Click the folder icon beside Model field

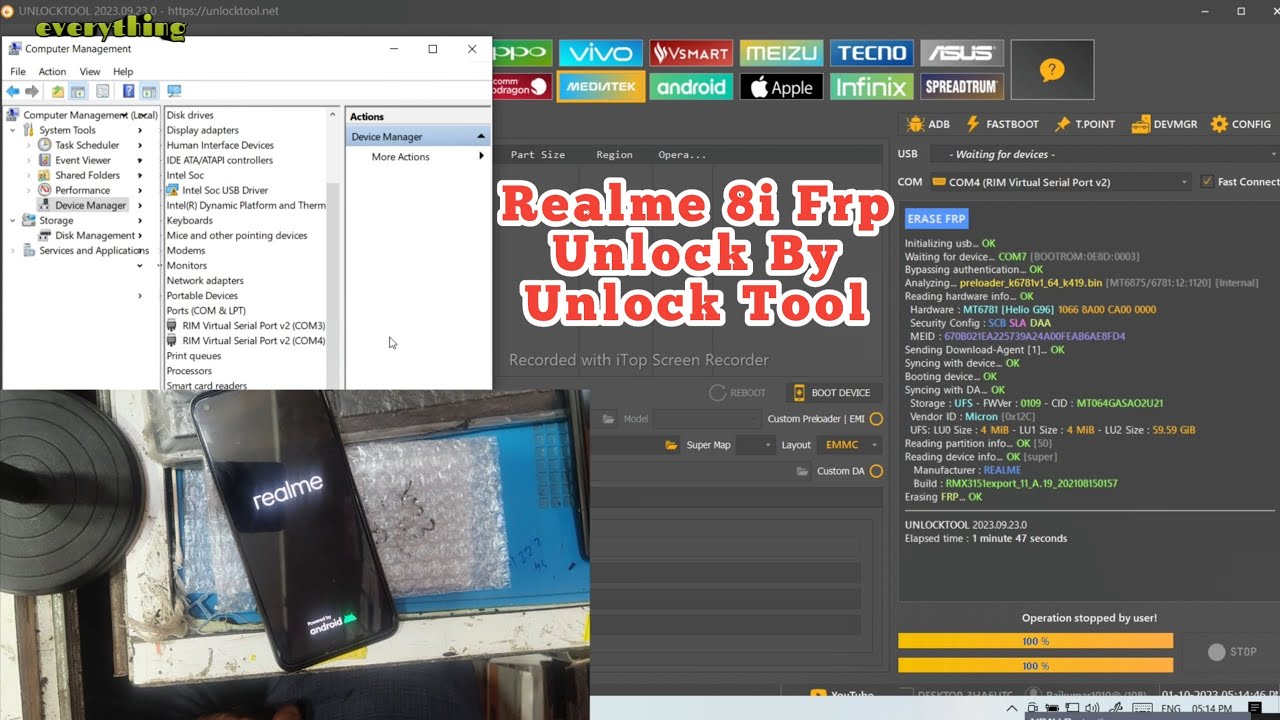(x=608, y=419)
